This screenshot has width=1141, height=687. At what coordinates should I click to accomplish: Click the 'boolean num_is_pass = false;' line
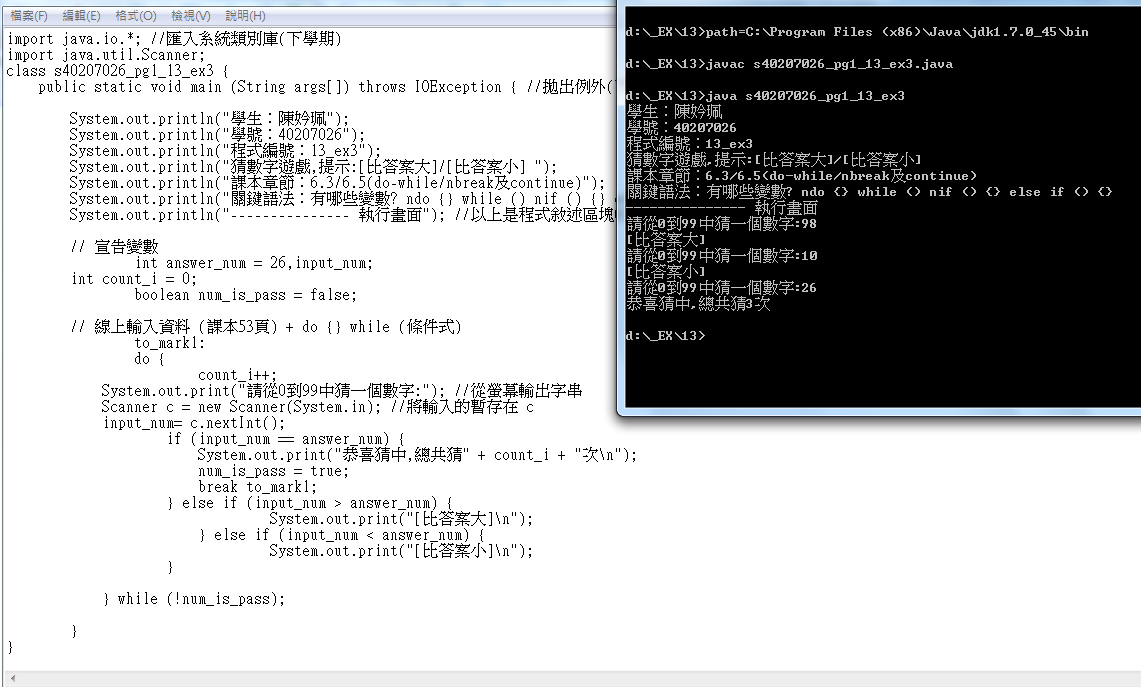(x=245, y=295)
